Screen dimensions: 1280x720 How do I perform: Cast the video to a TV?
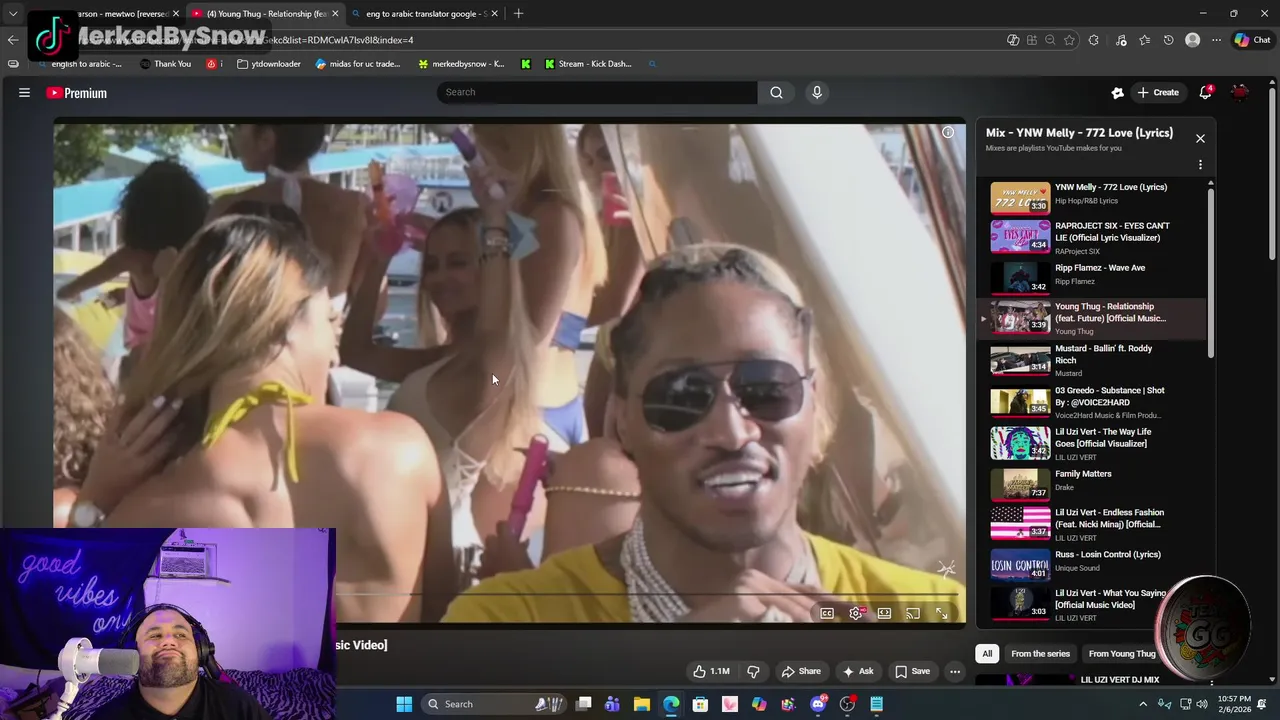coord(913,613)
